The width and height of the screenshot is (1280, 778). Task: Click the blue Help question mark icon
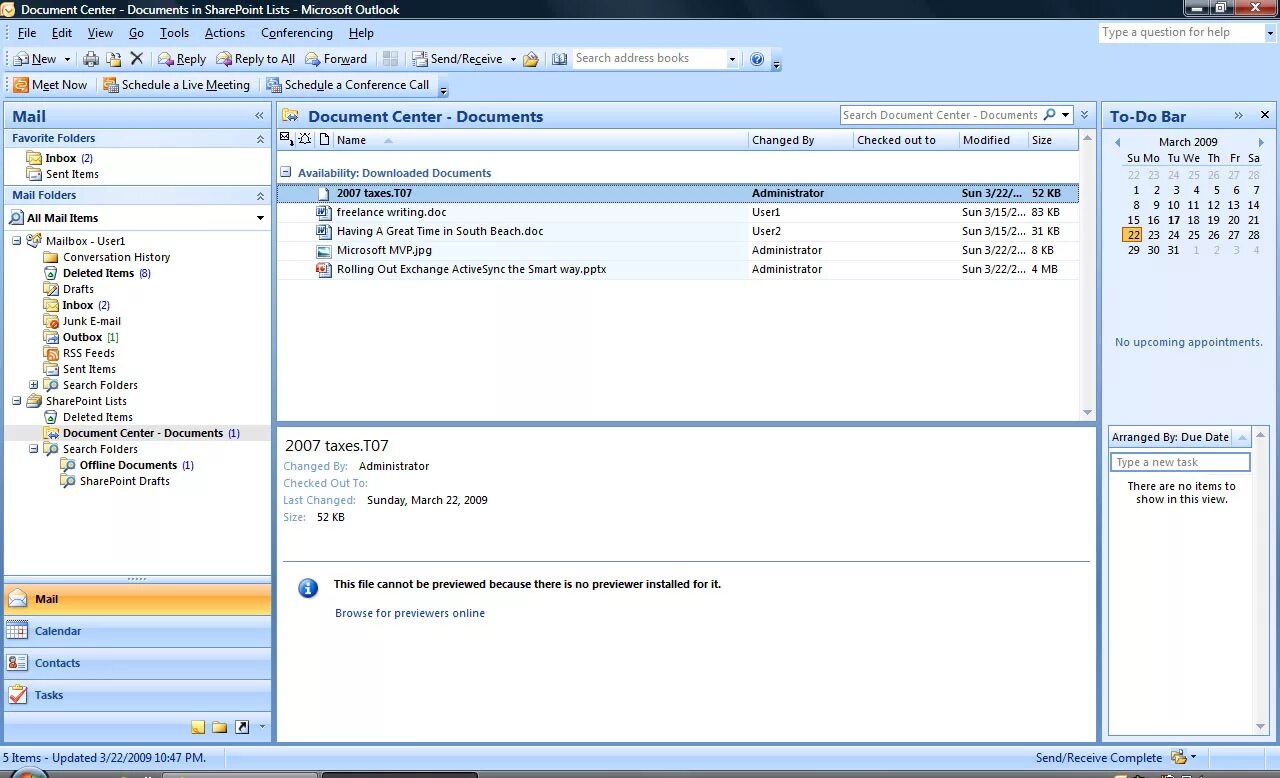[x=757, y=59]
